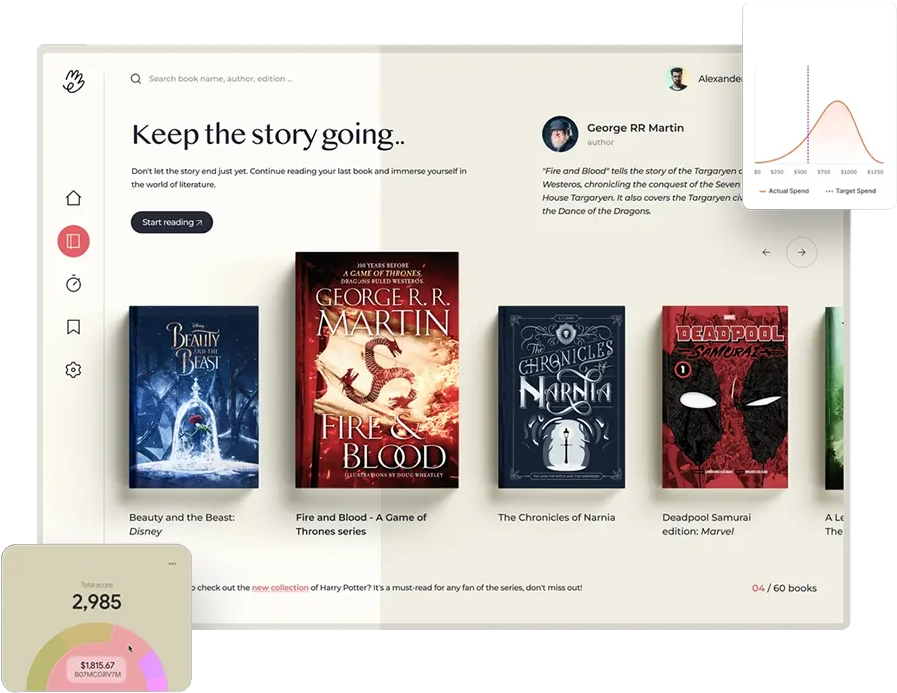Click the Actual Spend legend entry

(x=784, y=191)
